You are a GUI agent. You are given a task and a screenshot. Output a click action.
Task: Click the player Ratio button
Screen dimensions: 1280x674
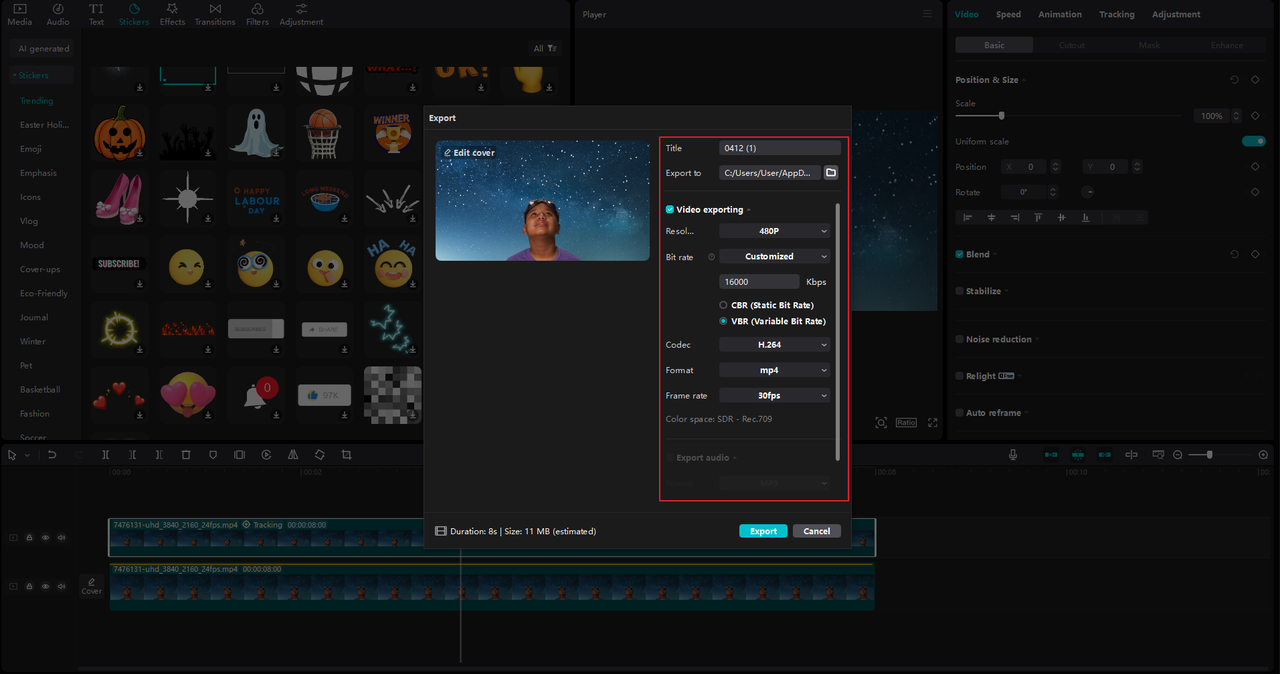(x=906, y=422)
